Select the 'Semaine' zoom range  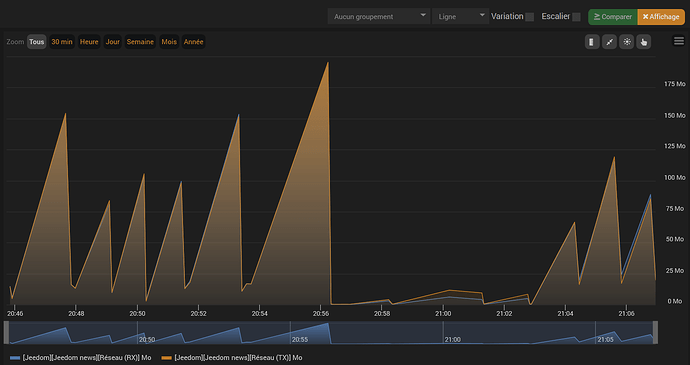click(140, 42)
